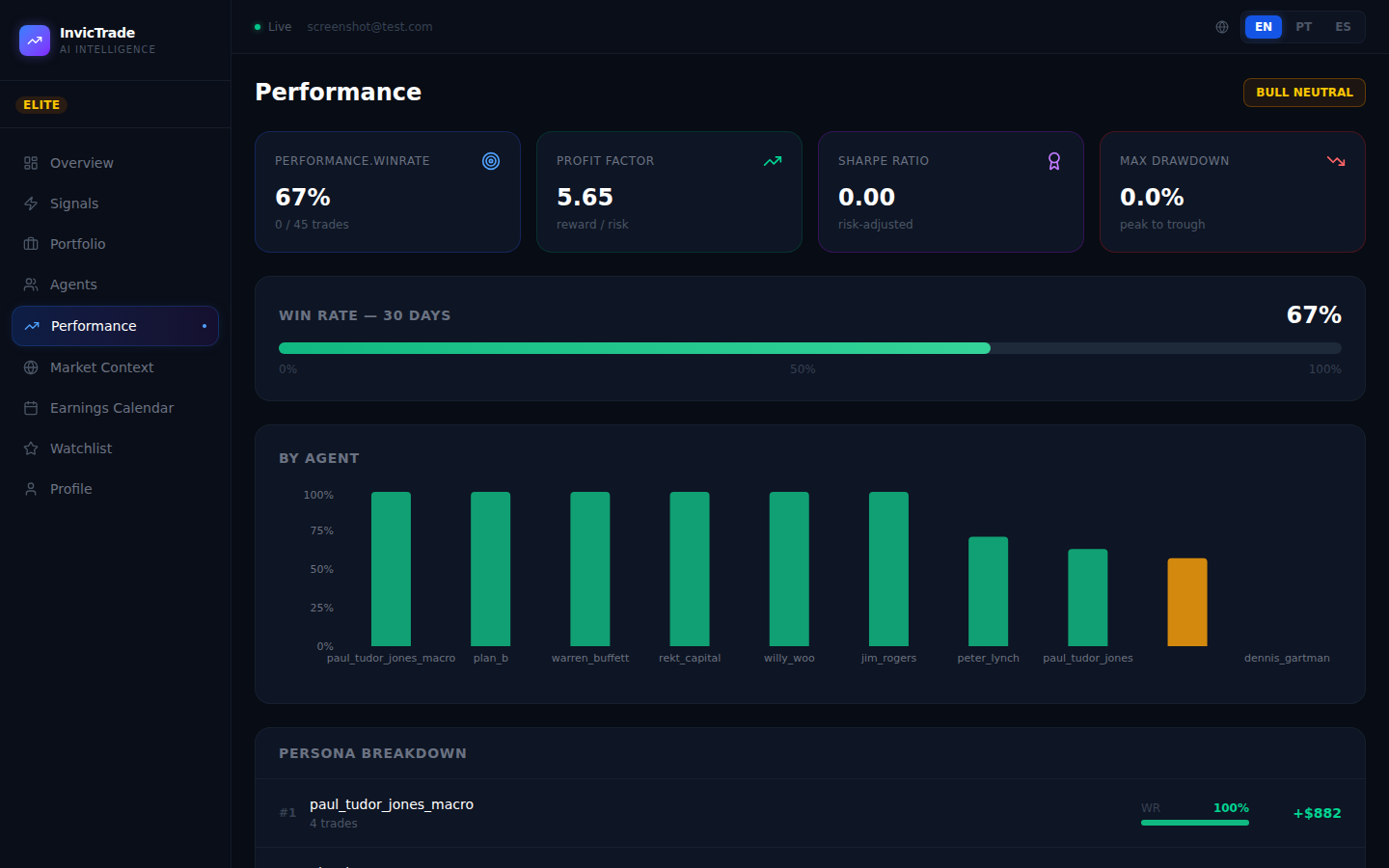Screen dimensions: 1389x868
Task: Click the target icon on Winrate card
Action: pos(490,161)
